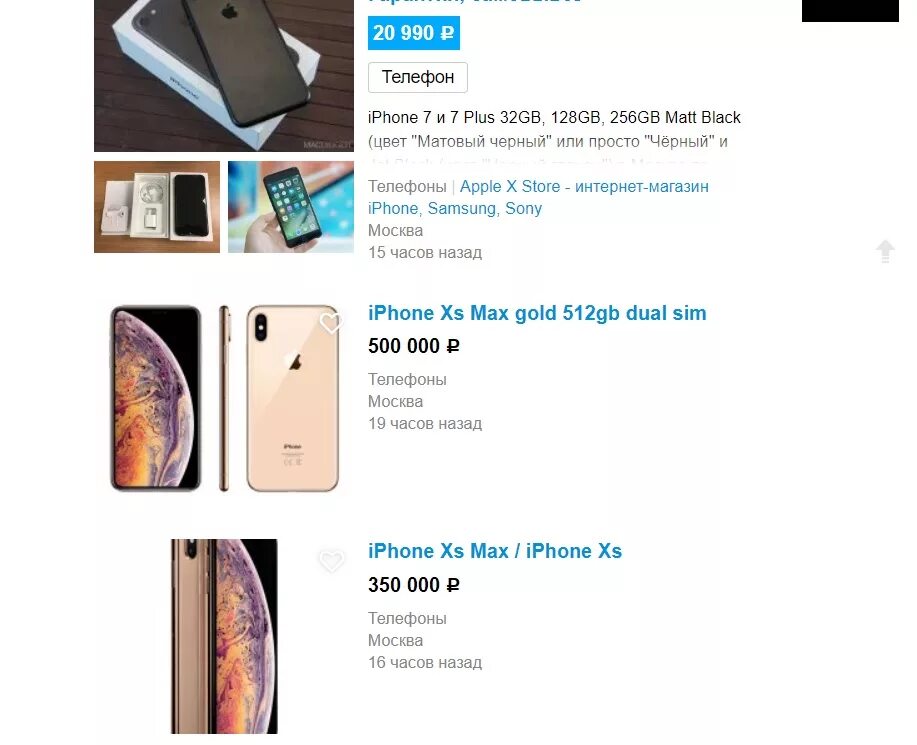Screen dimensions: 917x745
Task: Click the scroll-to-top arrow icon
Action: pyautogui.click(x=885, y=251)
